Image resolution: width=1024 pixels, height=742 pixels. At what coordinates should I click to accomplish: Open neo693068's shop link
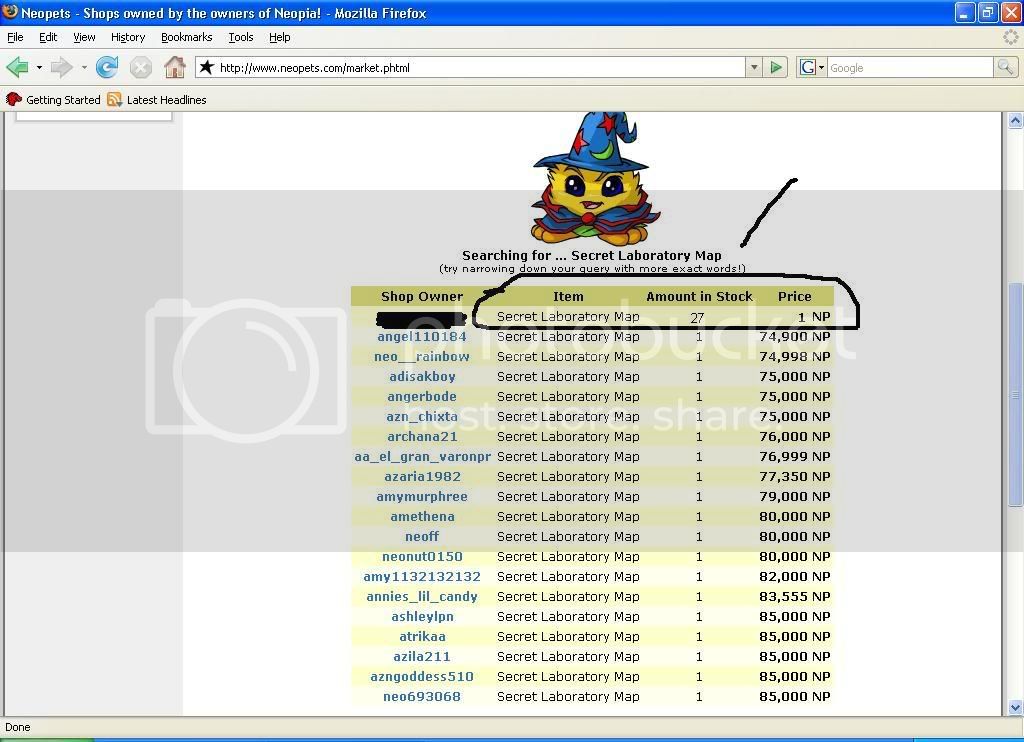pyautogui.click(x=422, y=697)
